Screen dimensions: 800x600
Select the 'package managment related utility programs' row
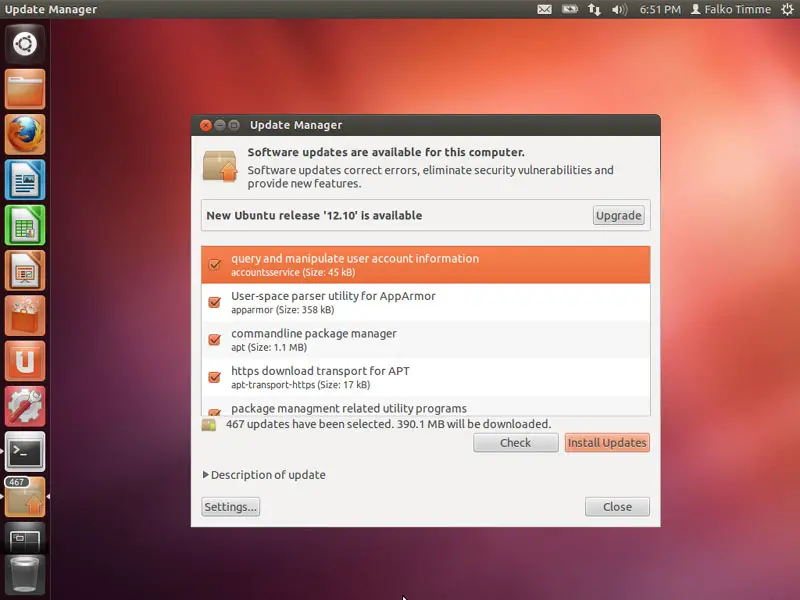426,407
